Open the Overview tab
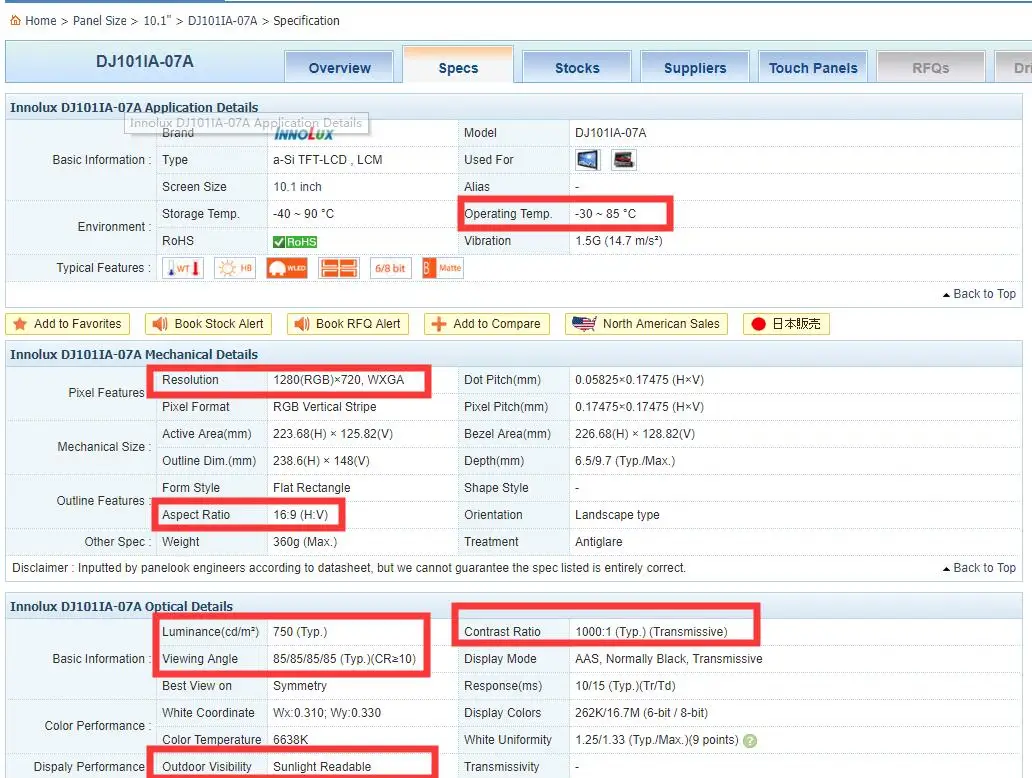The height and width of the screenshot is (778, 1032). 340,67
